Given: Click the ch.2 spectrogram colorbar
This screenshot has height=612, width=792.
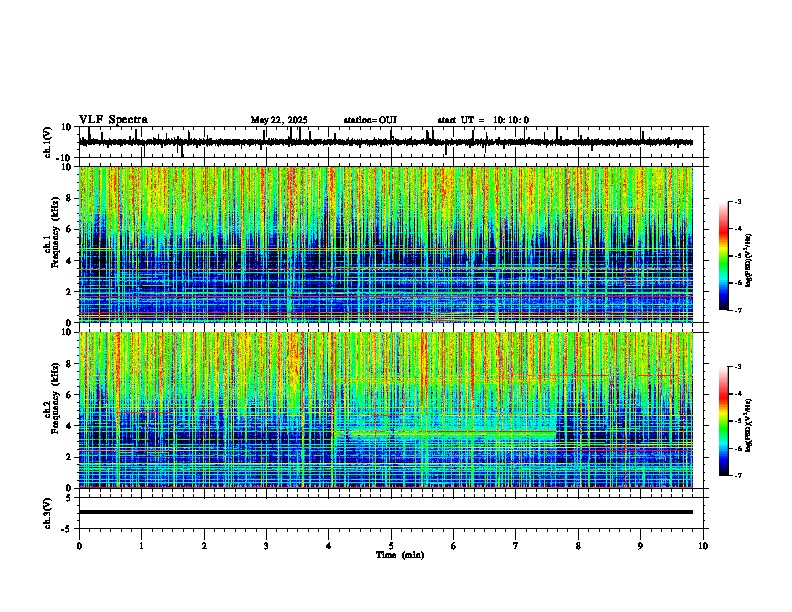Looking at the screenshot, I should [x=723, y=421].
